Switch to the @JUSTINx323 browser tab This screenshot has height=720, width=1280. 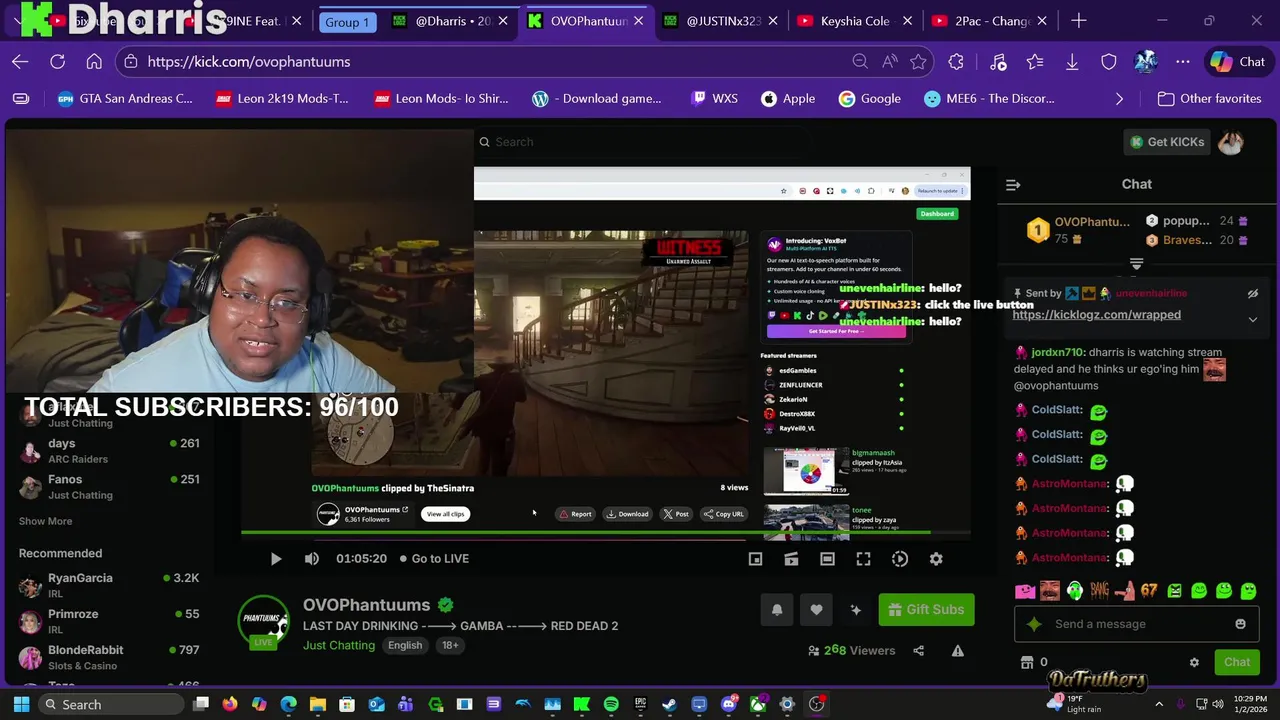[721, 21]
